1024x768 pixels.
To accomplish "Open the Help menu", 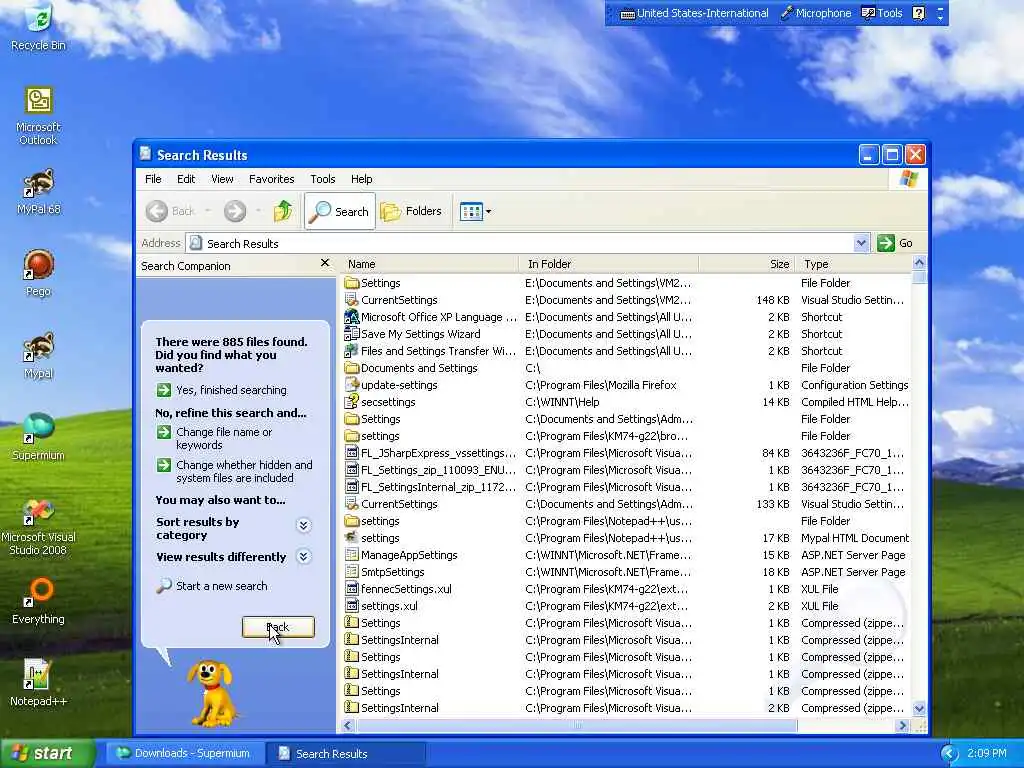I will tap(361, 179).
